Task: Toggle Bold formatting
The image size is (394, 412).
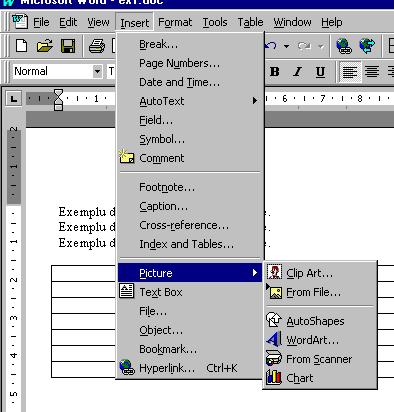Action: pyautogui.click(x=275, y=72)
